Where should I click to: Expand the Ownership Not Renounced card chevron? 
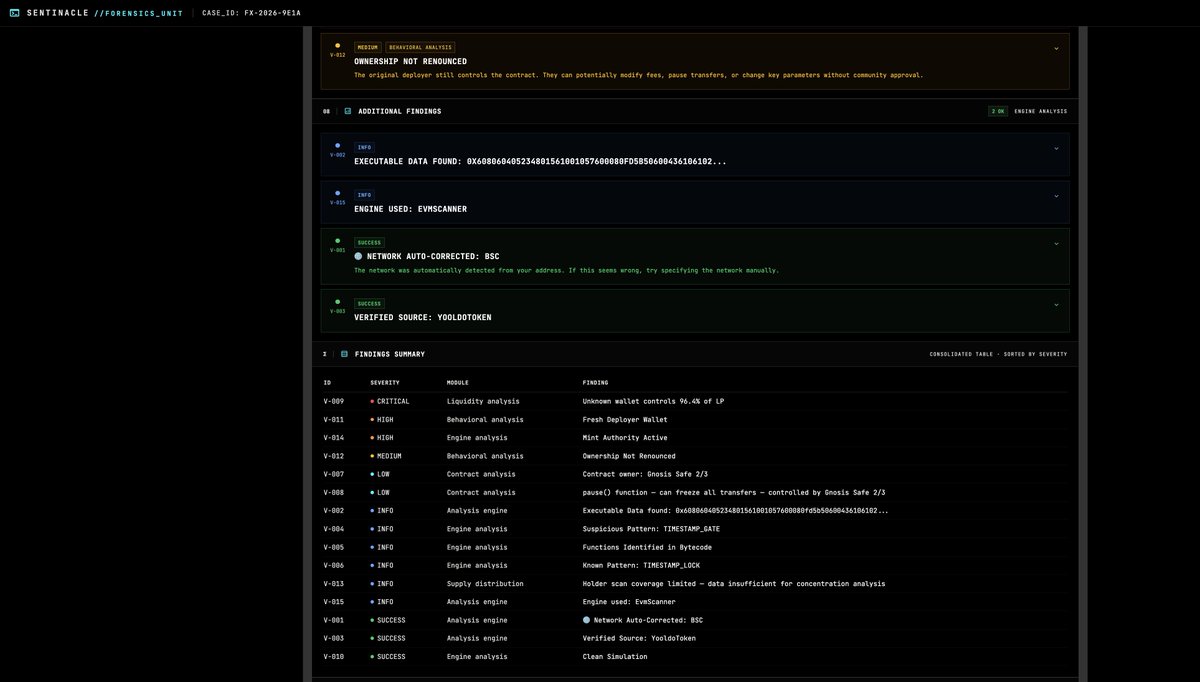(x=1056, y=48)
